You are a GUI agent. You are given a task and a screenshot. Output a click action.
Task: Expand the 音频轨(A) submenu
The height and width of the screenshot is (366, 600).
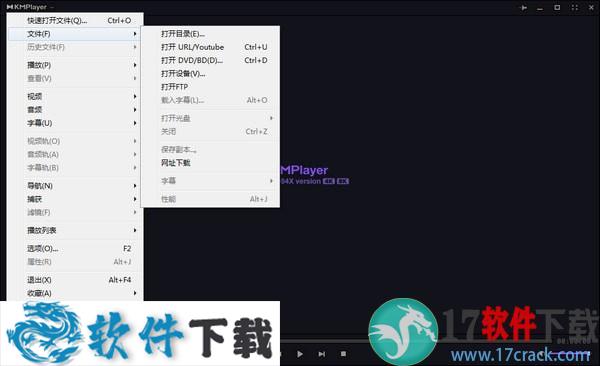(x=75, y=155)
